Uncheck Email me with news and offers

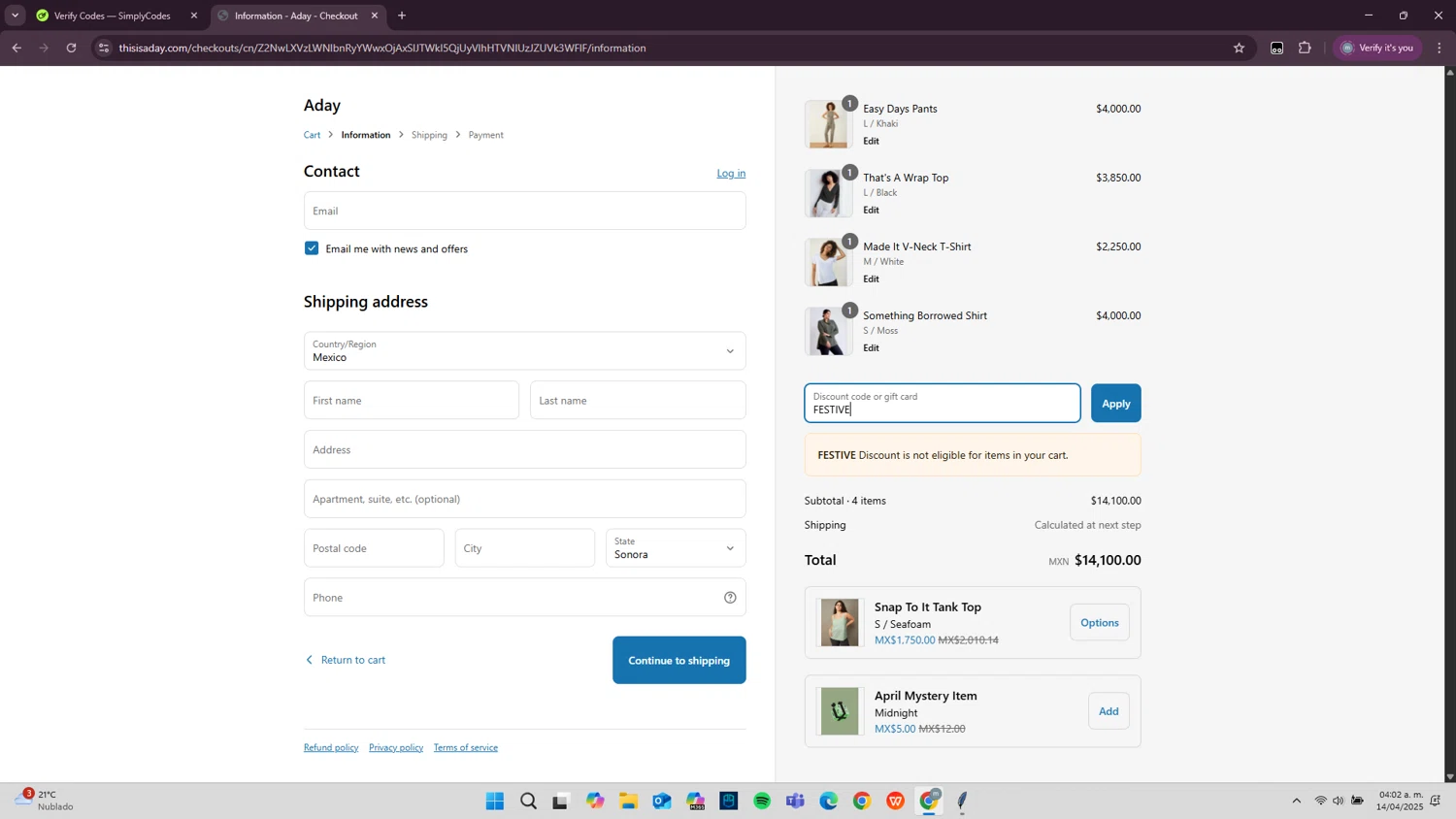[312, 248]
